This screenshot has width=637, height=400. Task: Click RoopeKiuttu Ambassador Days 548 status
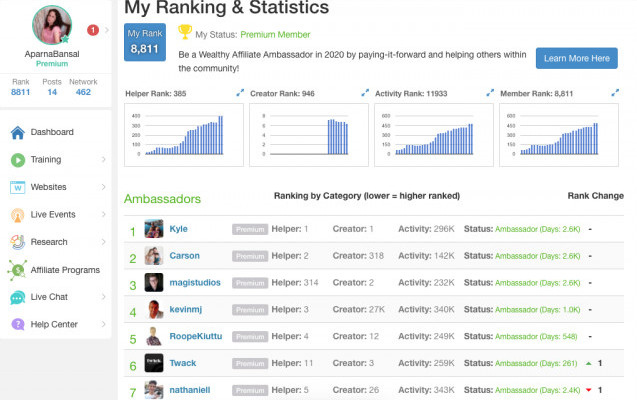pos(536,336)
